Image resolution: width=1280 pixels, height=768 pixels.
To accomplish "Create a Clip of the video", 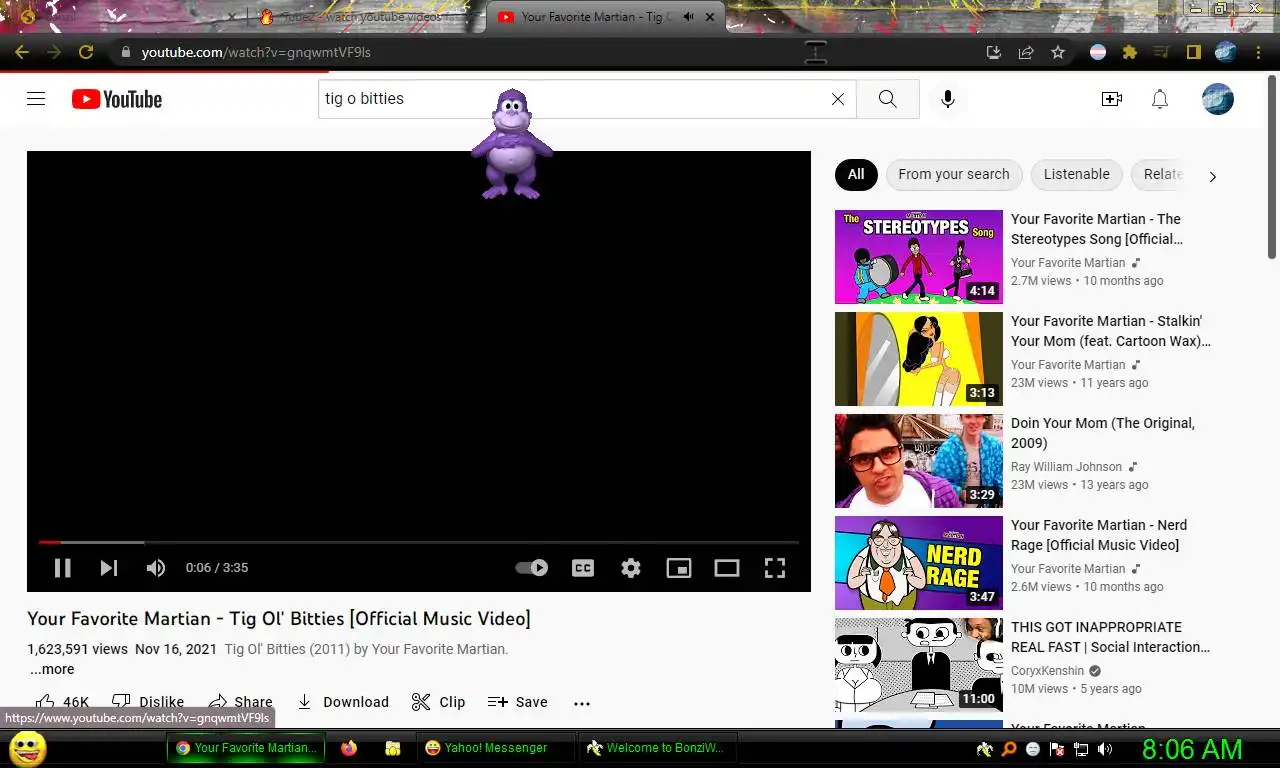I will click(438, 702).
